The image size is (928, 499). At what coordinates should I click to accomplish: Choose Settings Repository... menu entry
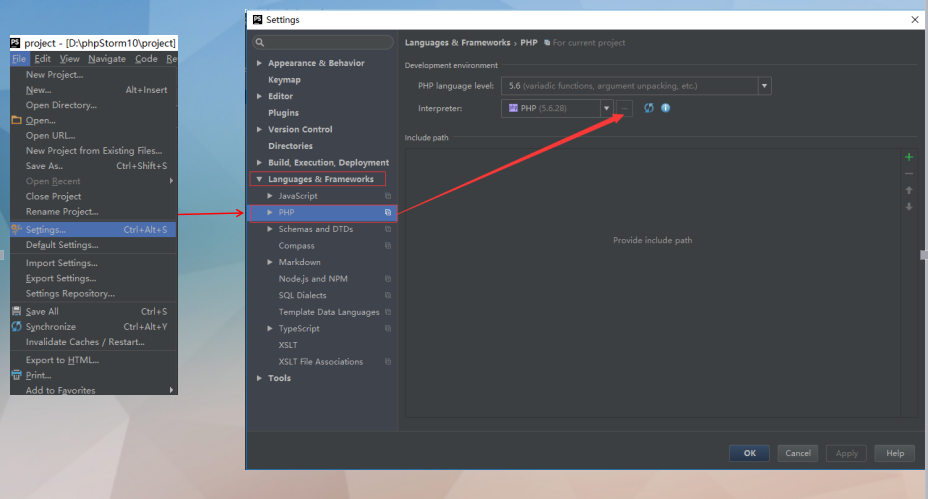[x=94, y=294]
